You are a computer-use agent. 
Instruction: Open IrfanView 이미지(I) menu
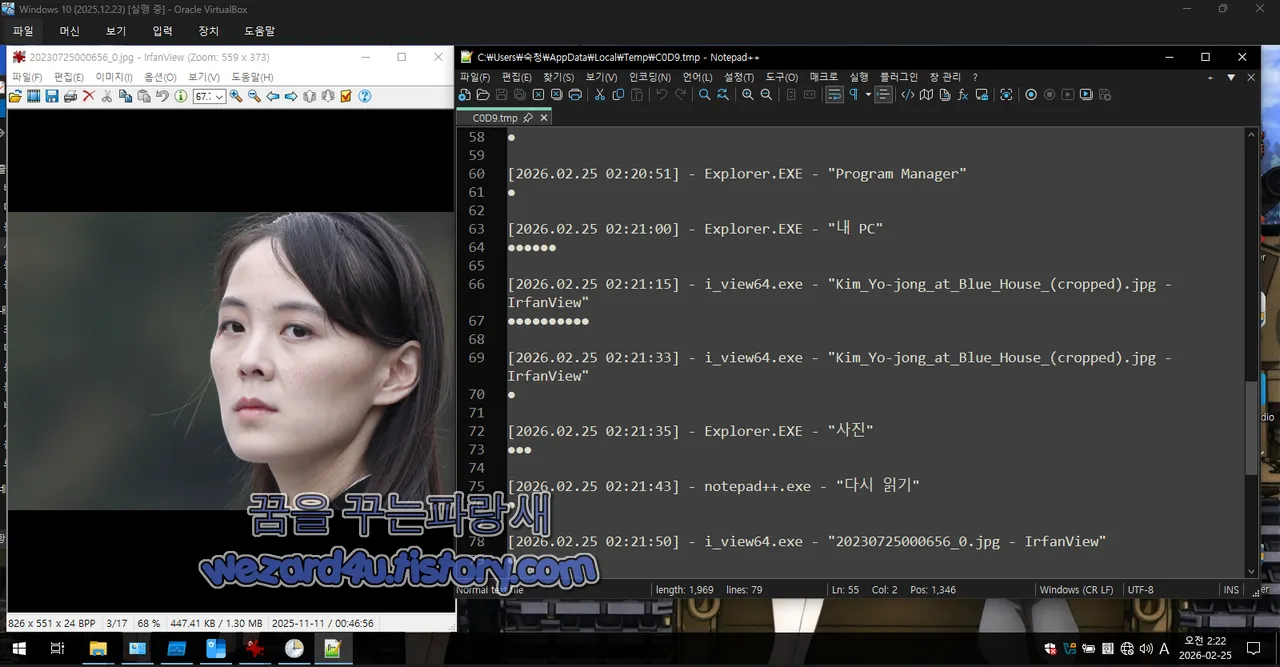tap(114, 77)
